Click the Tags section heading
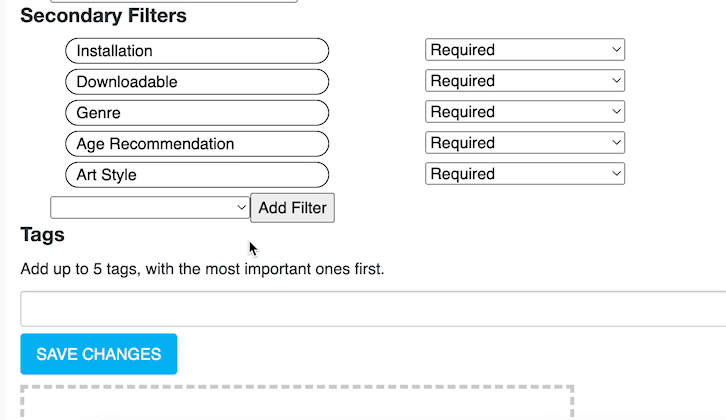 tap(42, 235)
